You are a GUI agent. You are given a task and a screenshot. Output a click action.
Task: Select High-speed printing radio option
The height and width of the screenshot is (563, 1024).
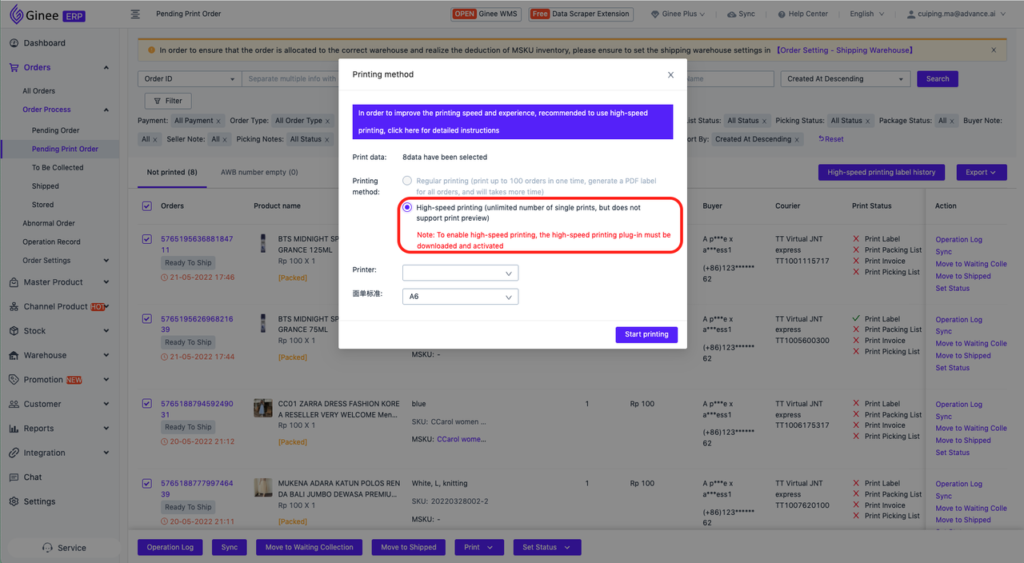(407, 208)
